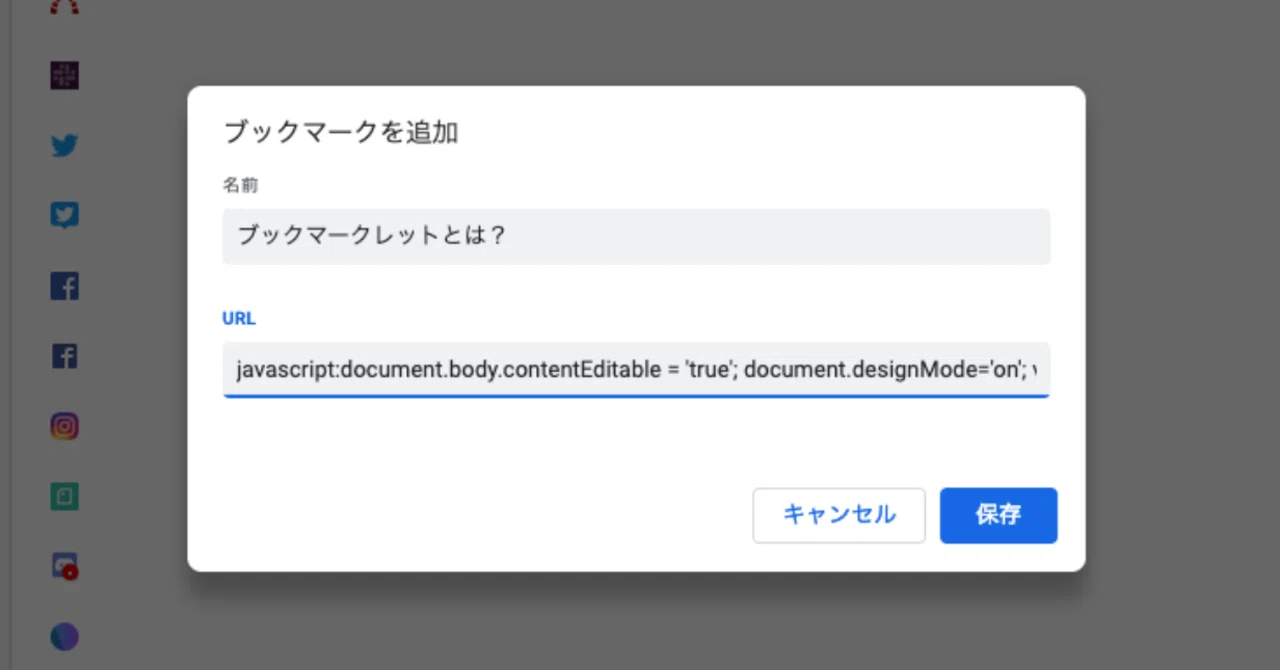
Task: Click the blue URL label
Action: 239,319
